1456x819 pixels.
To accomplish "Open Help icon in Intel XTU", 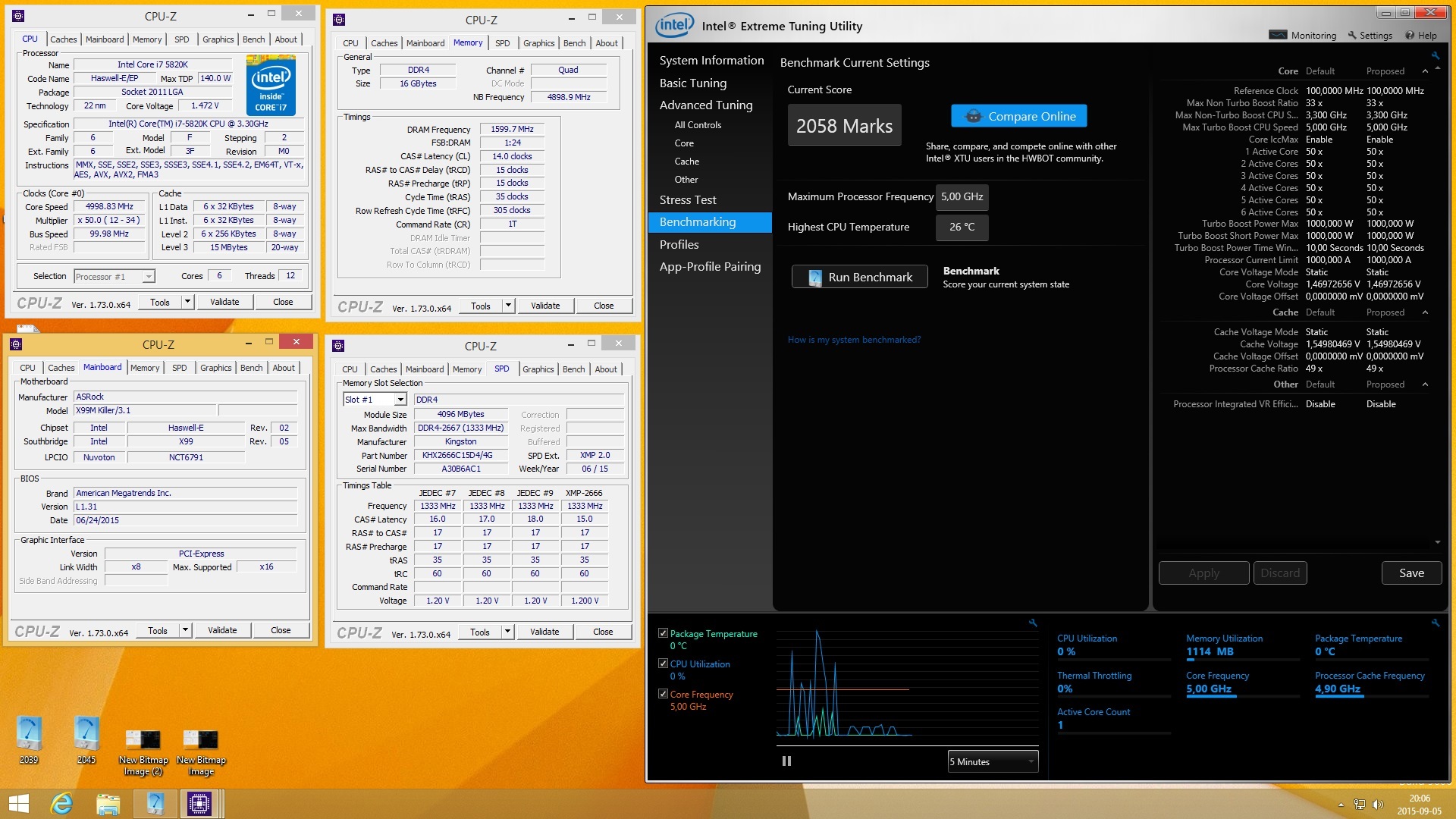I will point(1410,35).
